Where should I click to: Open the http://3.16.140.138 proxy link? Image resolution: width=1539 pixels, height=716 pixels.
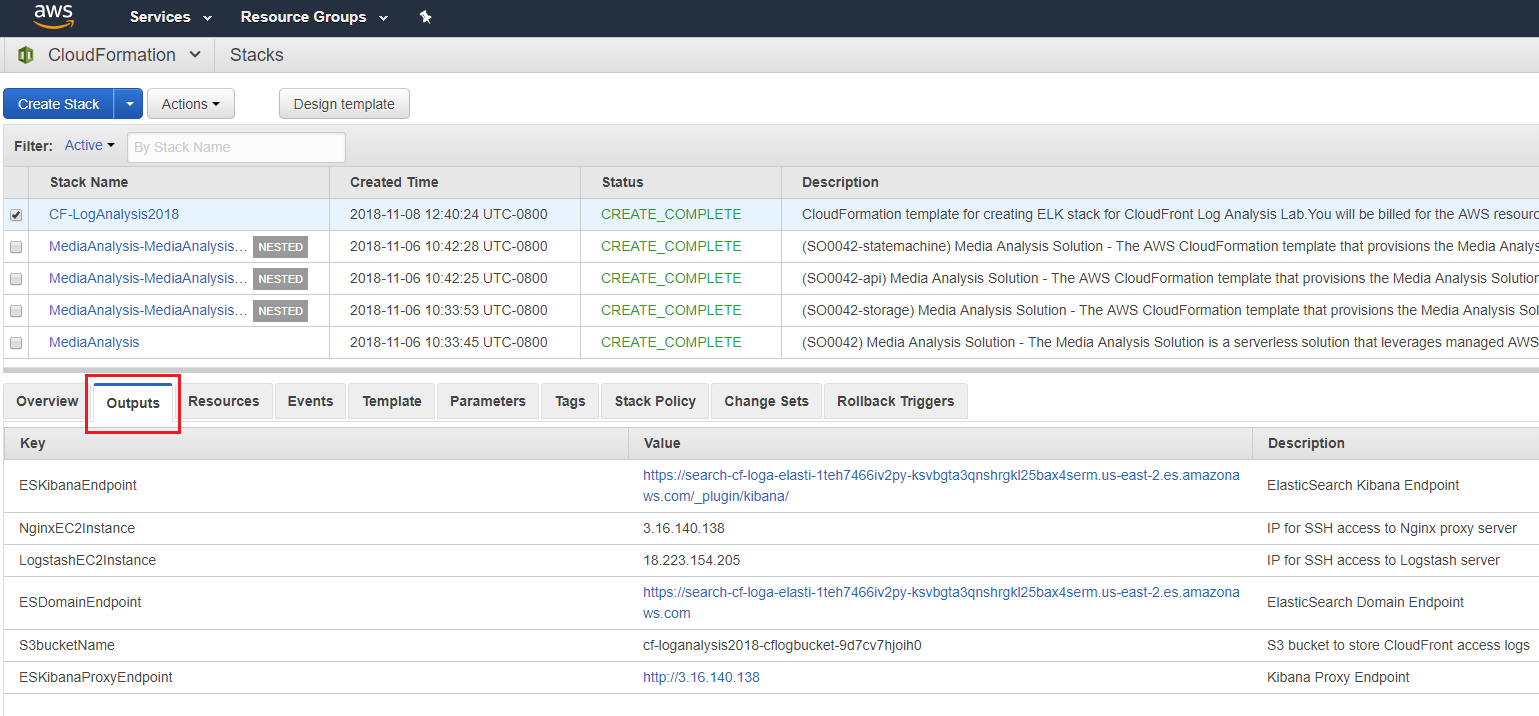[701, 677]
